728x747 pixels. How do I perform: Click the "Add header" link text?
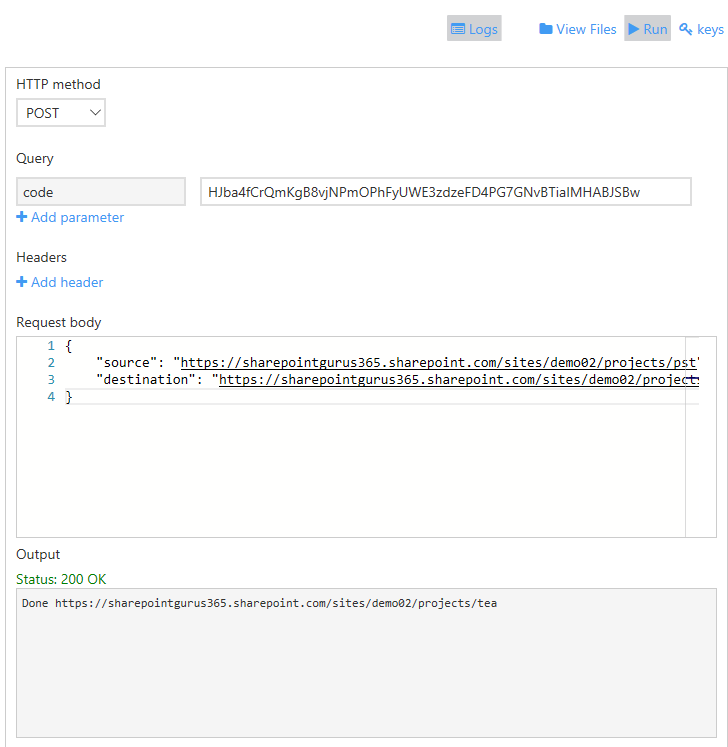point(67,282)
